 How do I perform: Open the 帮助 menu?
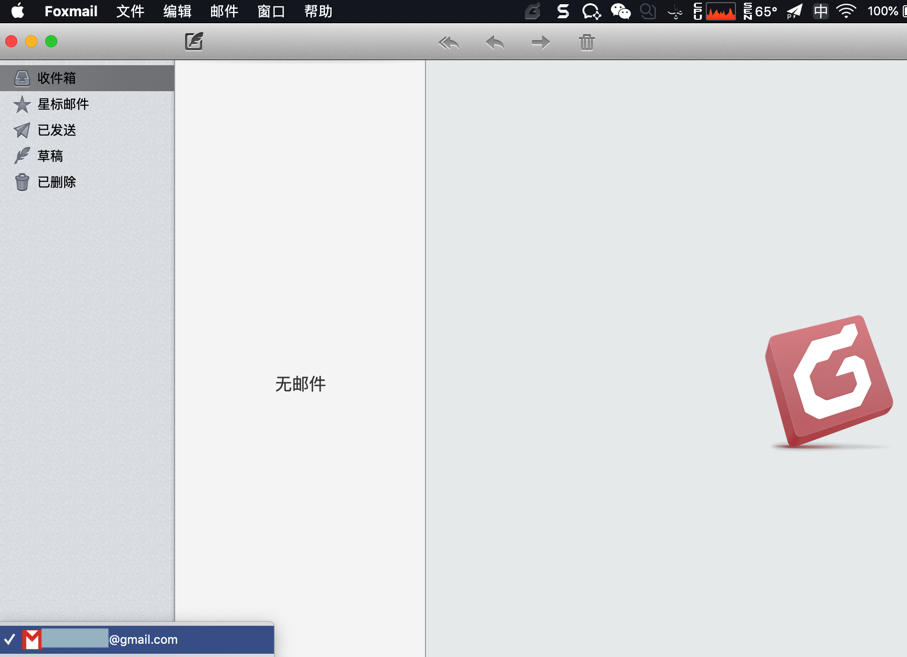coord(318,11)
